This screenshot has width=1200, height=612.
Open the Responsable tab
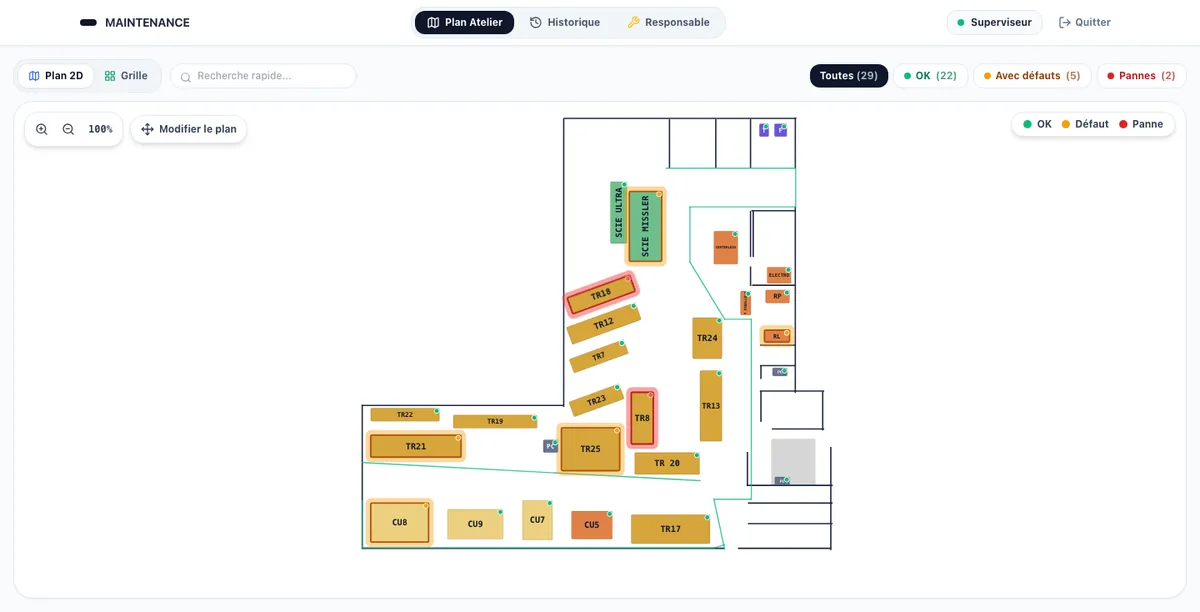669,22
